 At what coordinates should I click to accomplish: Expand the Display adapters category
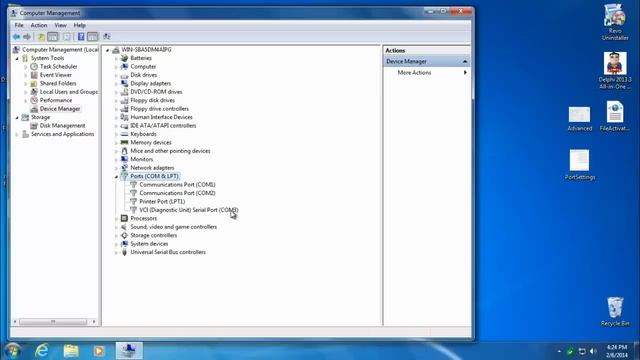click(116, 84)
